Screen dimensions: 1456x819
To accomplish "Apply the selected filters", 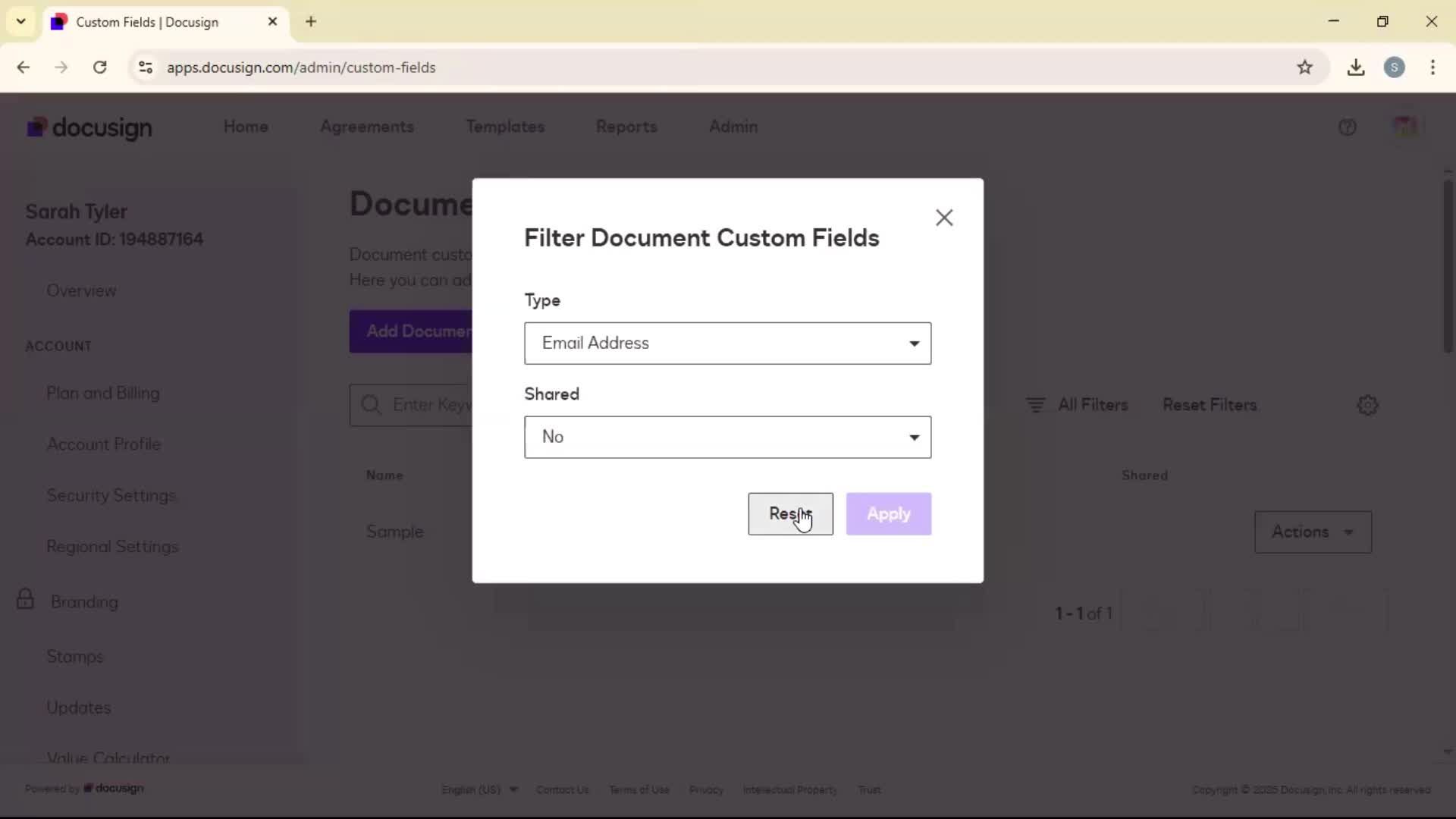I will click(888, 513).
